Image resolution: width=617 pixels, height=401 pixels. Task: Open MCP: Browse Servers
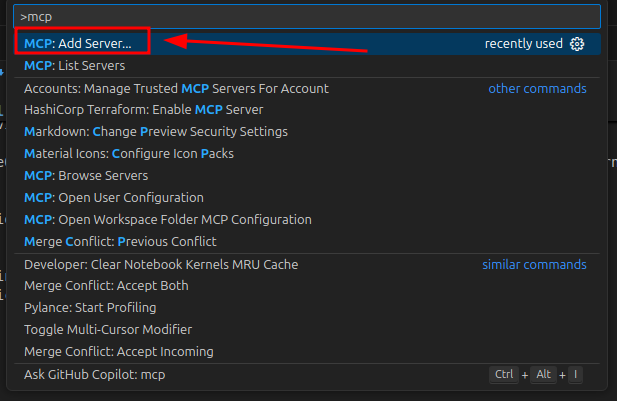[x=85, y=176]
